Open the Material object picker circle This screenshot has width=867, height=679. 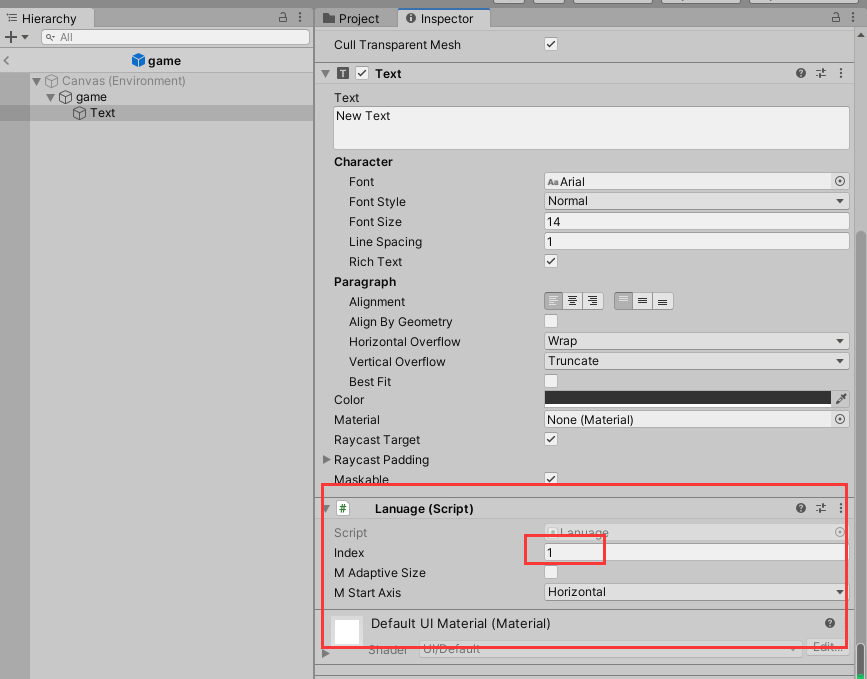pyautogui.click(x=840, y=420)
